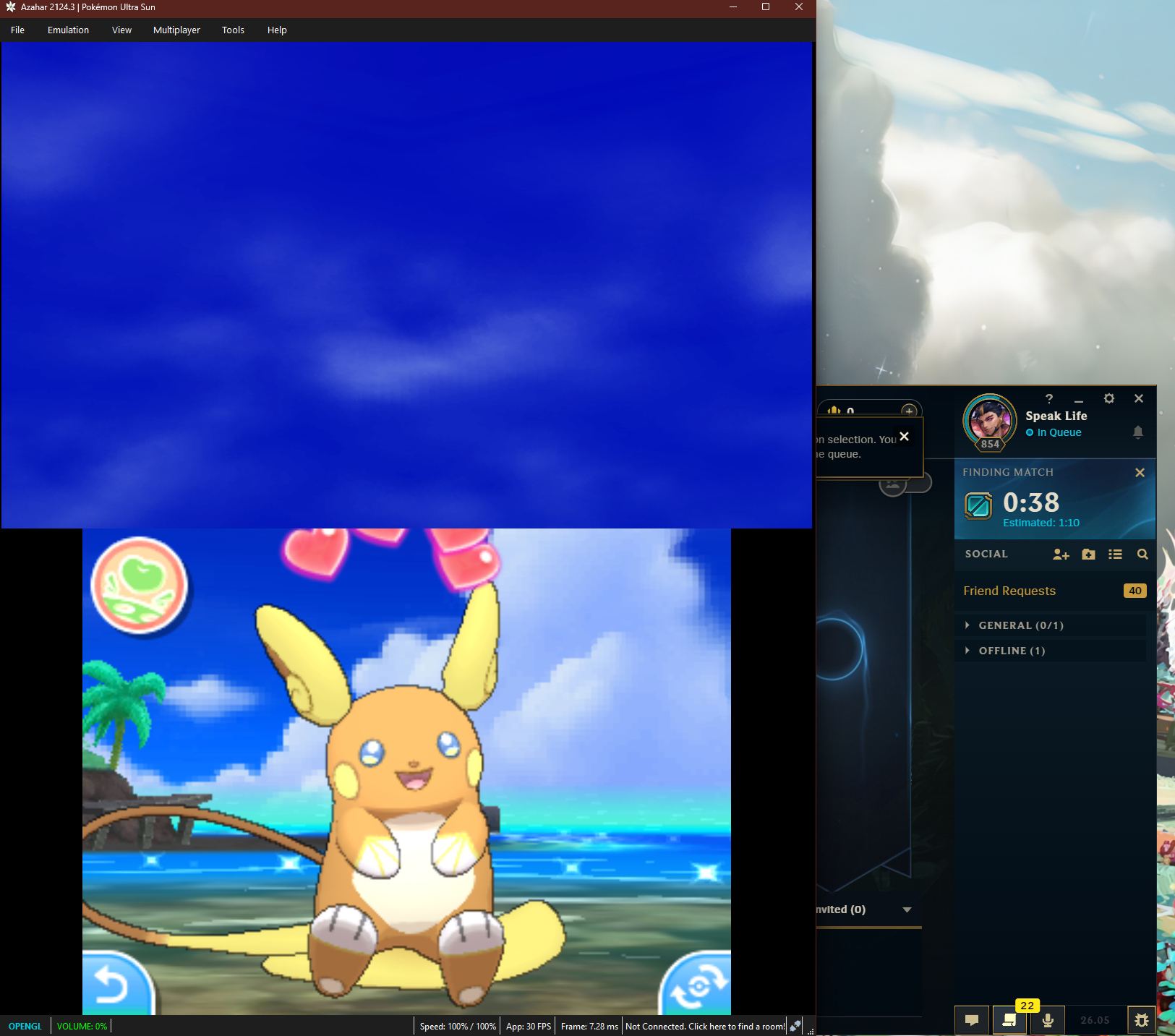Expand the Invited (0) dropdown arrow
This screenshot has width=1175, height=1036.
click(x=907, y=909)
